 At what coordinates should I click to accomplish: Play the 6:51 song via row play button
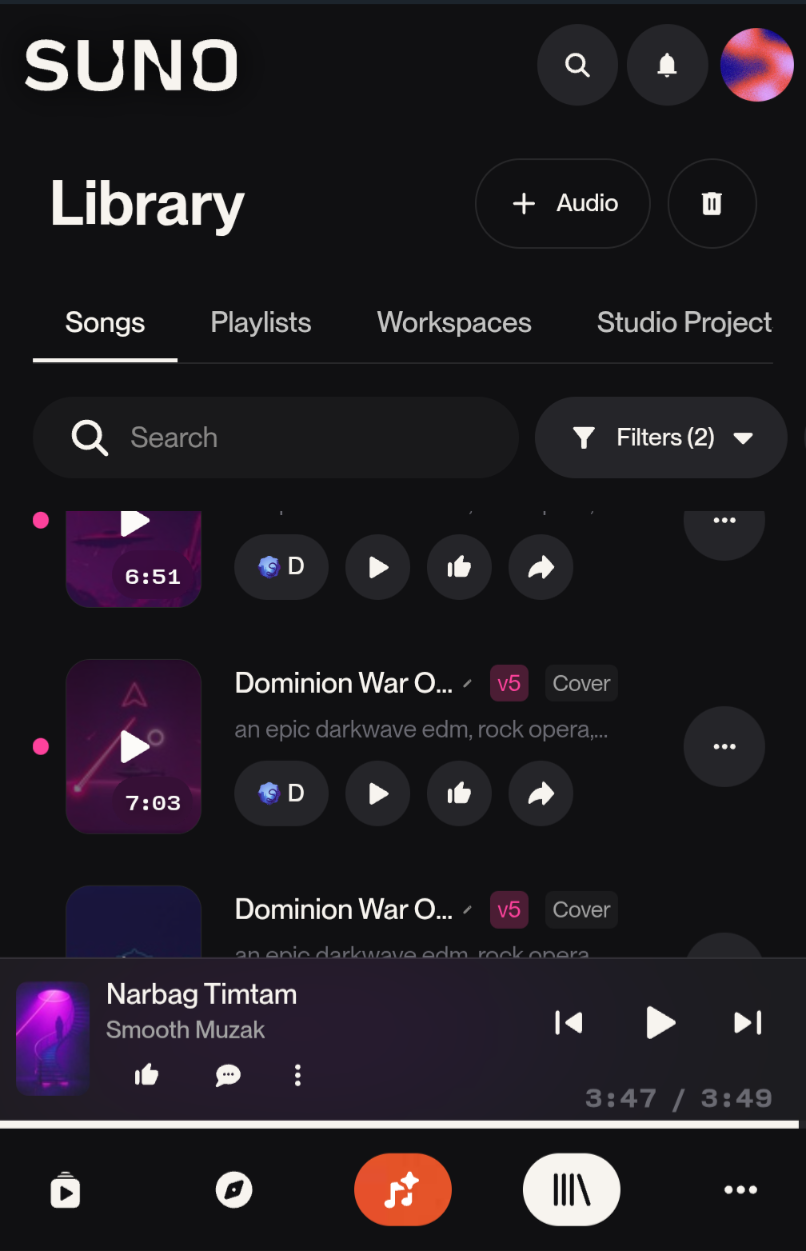[x=378, y=567]
